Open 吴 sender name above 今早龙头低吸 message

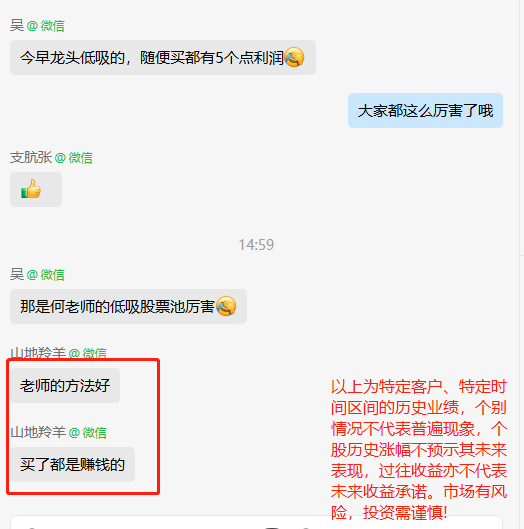click(17, 26)
